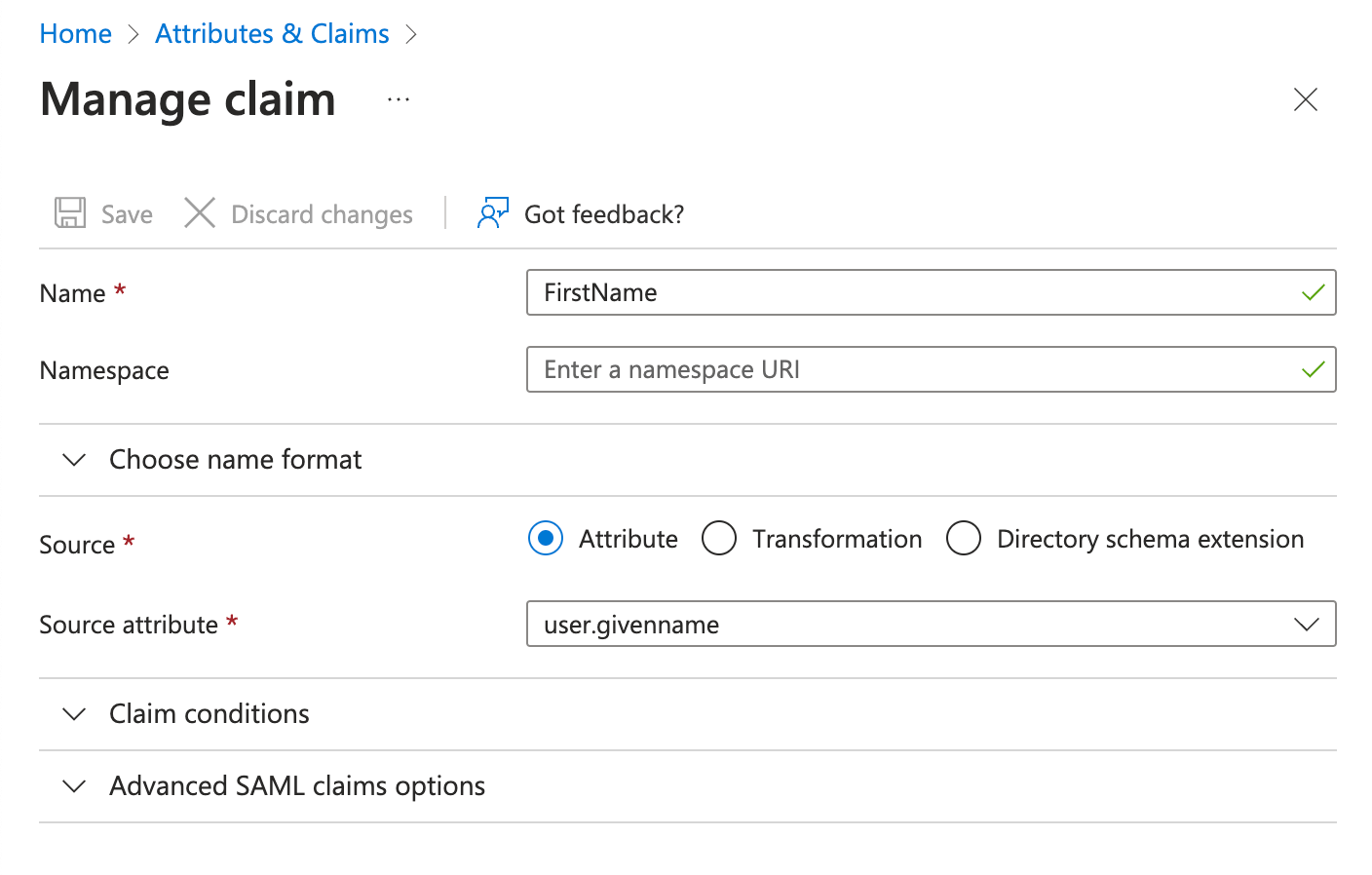Click the Got feedback? text

coord(603,214)
